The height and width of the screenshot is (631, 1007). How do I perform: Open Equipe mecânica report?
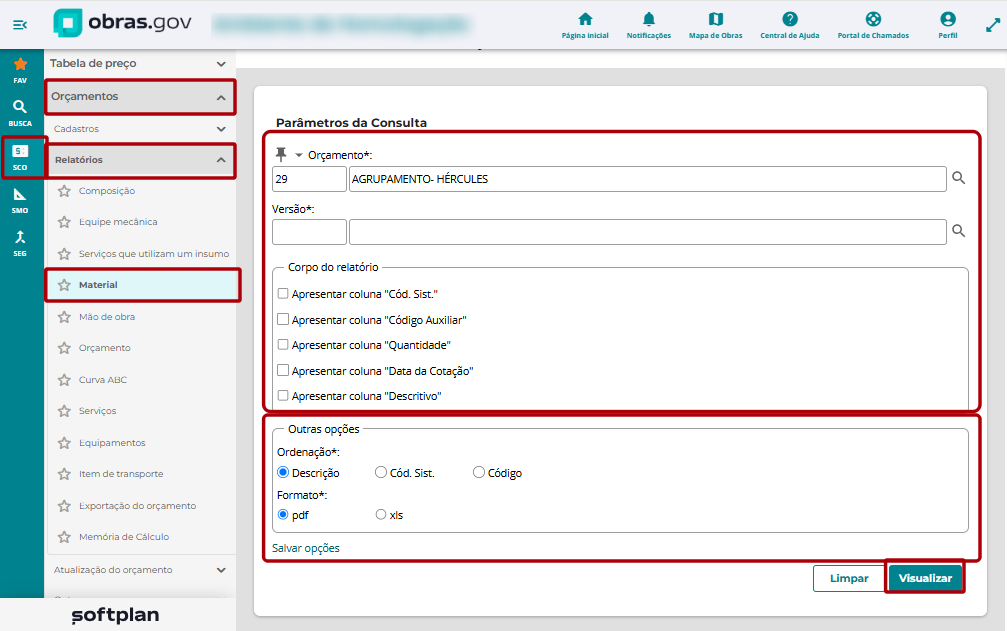tap(118, 222)
